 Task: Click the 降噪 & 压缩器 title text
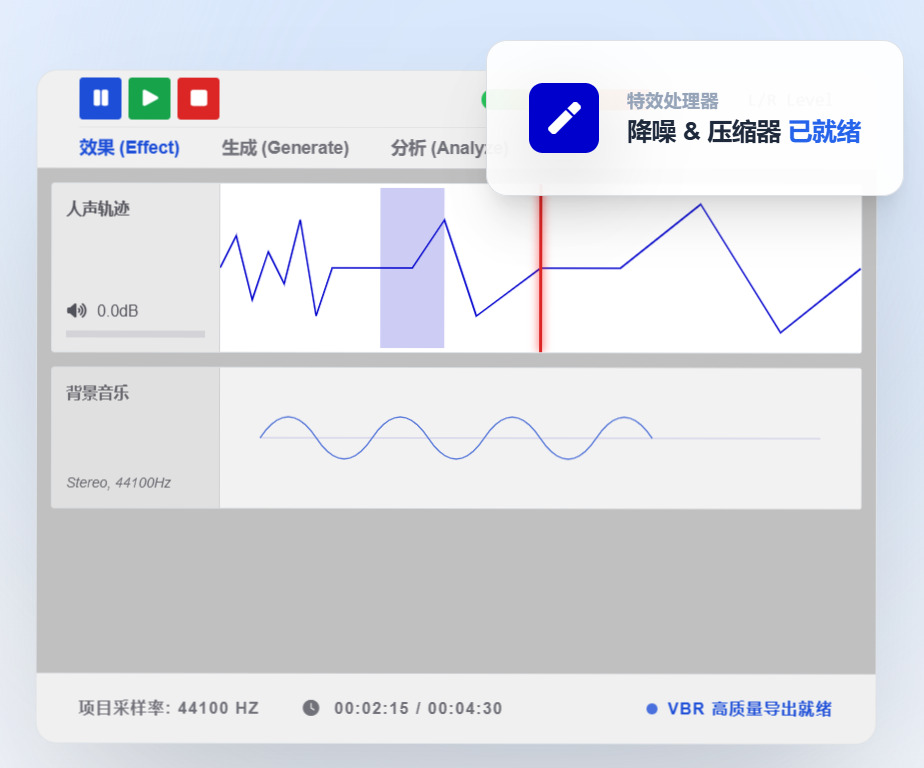click(704, 131)
